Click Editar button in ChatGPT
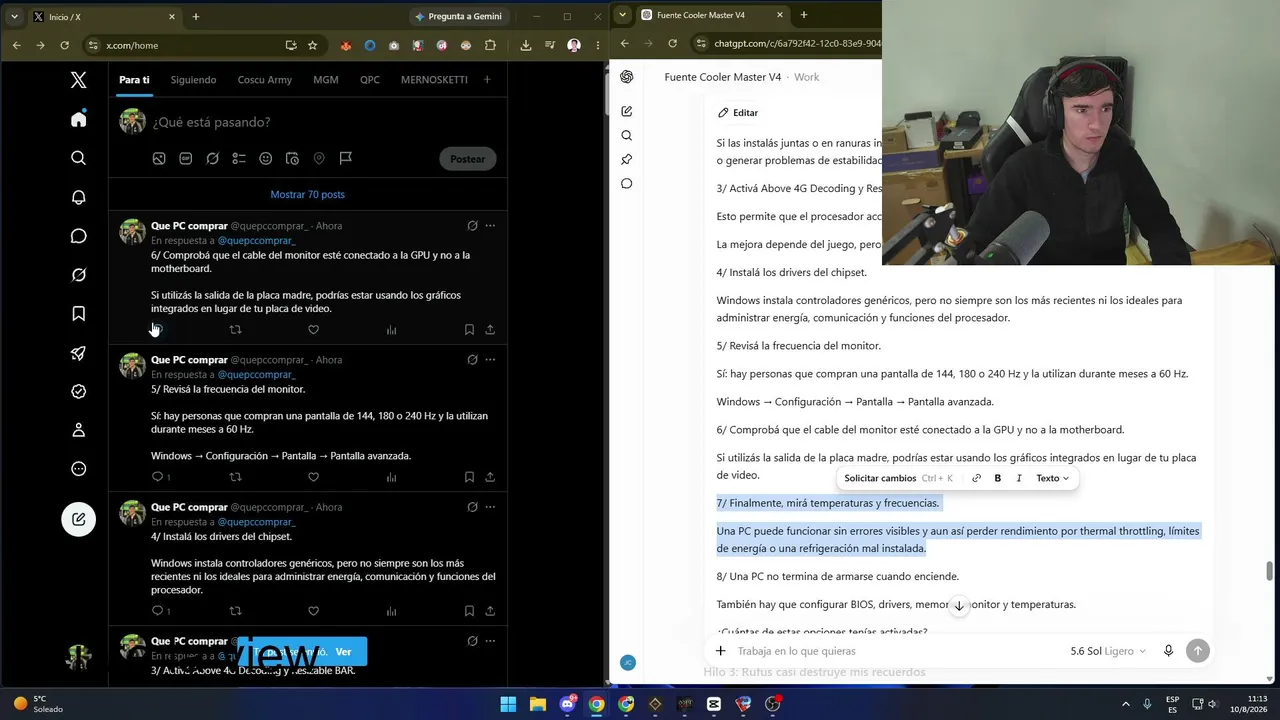The width and height of the screenshot is (1280, 720). 738,113
